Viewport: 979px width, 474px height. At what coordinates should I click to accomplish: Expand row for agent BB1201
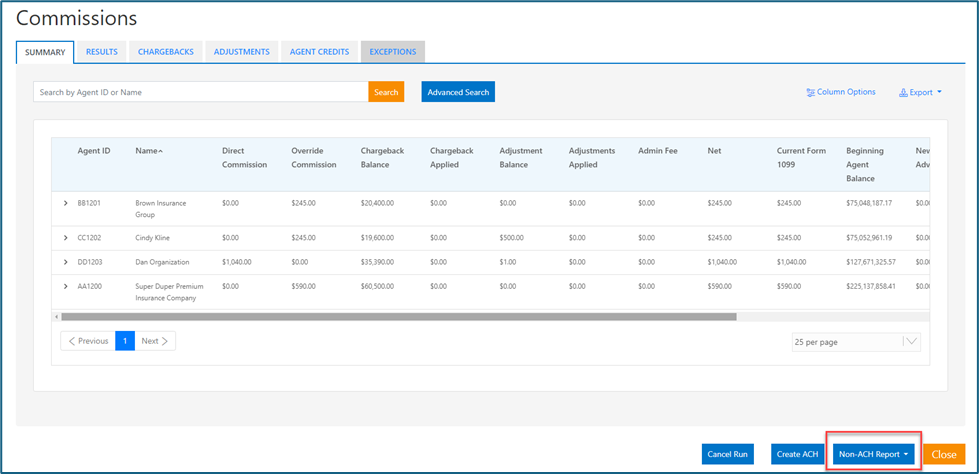coord(66,203)
